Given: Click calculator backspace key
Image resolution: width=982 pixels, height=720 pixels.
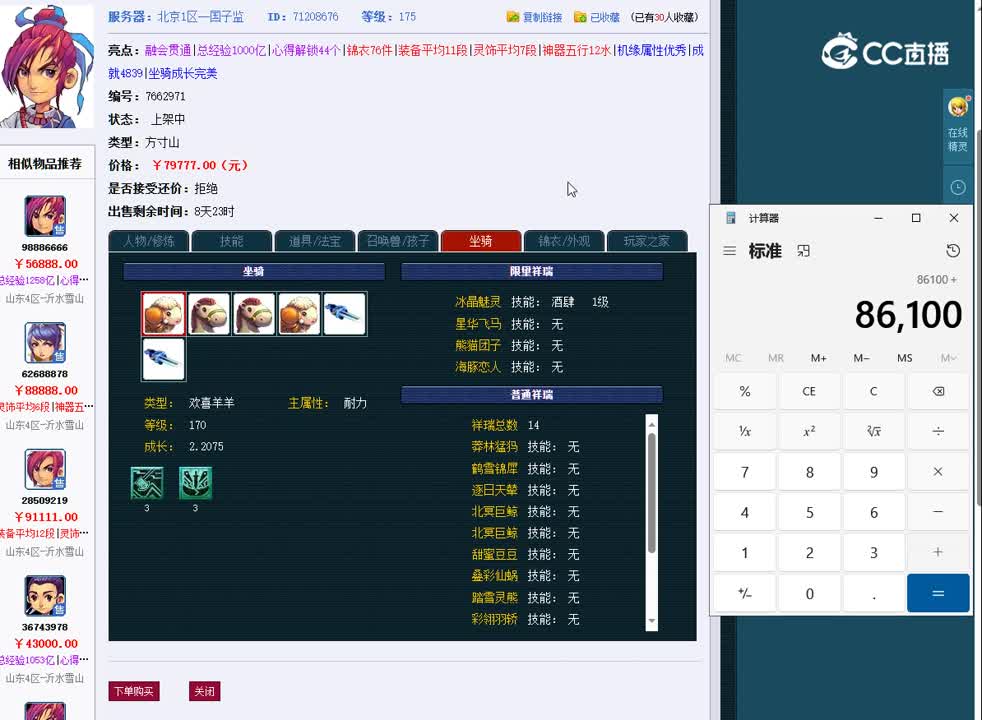Looking at the screenshot, I should tap(938, 391).
